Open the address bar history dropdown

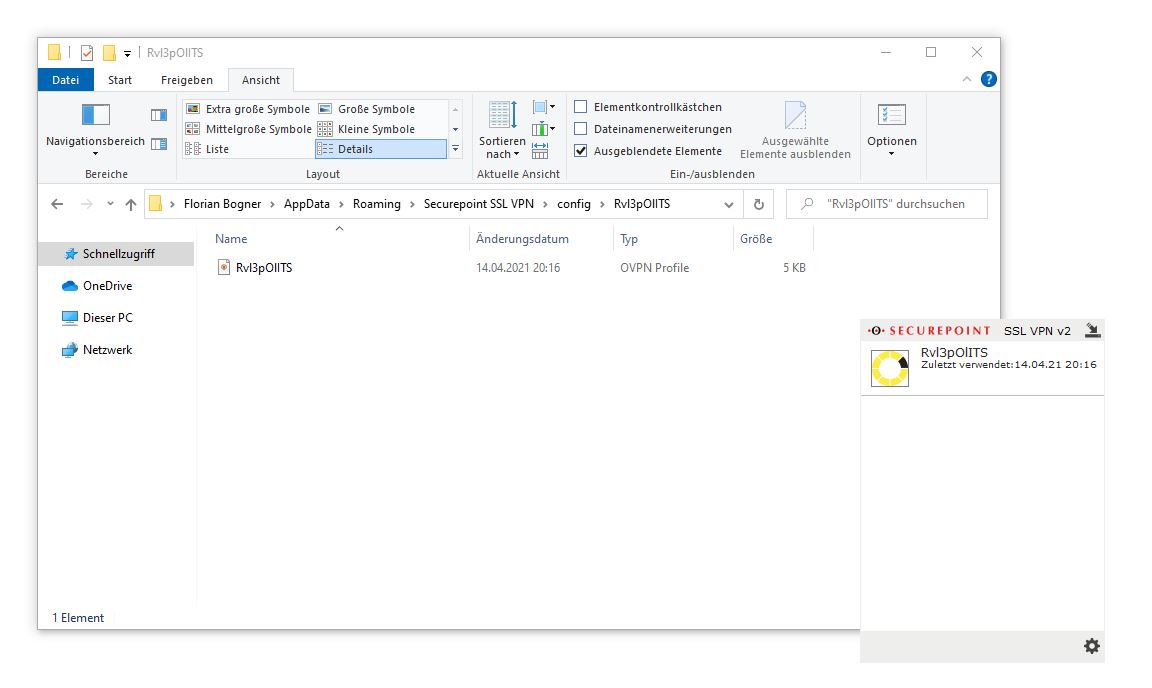(x=729, y=204)
